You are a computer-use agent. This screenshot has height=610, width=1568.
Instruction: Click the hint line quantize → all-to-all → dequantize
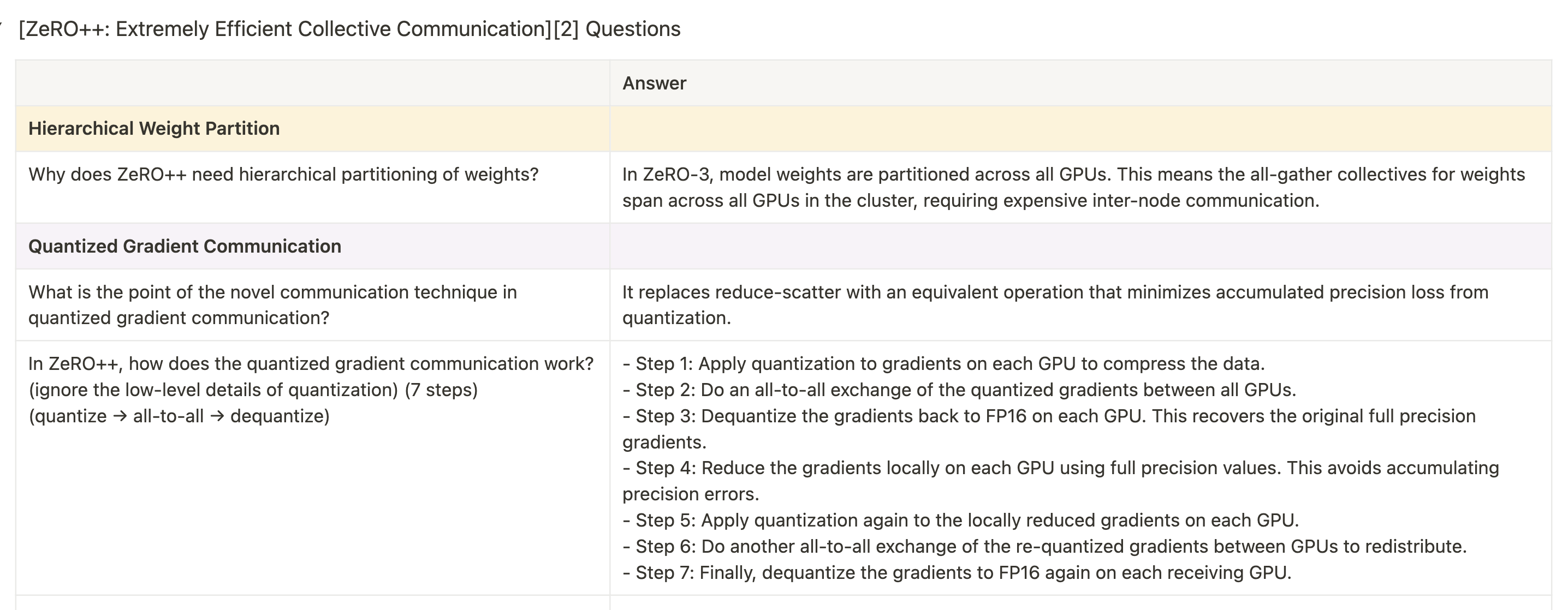point(179,416)
